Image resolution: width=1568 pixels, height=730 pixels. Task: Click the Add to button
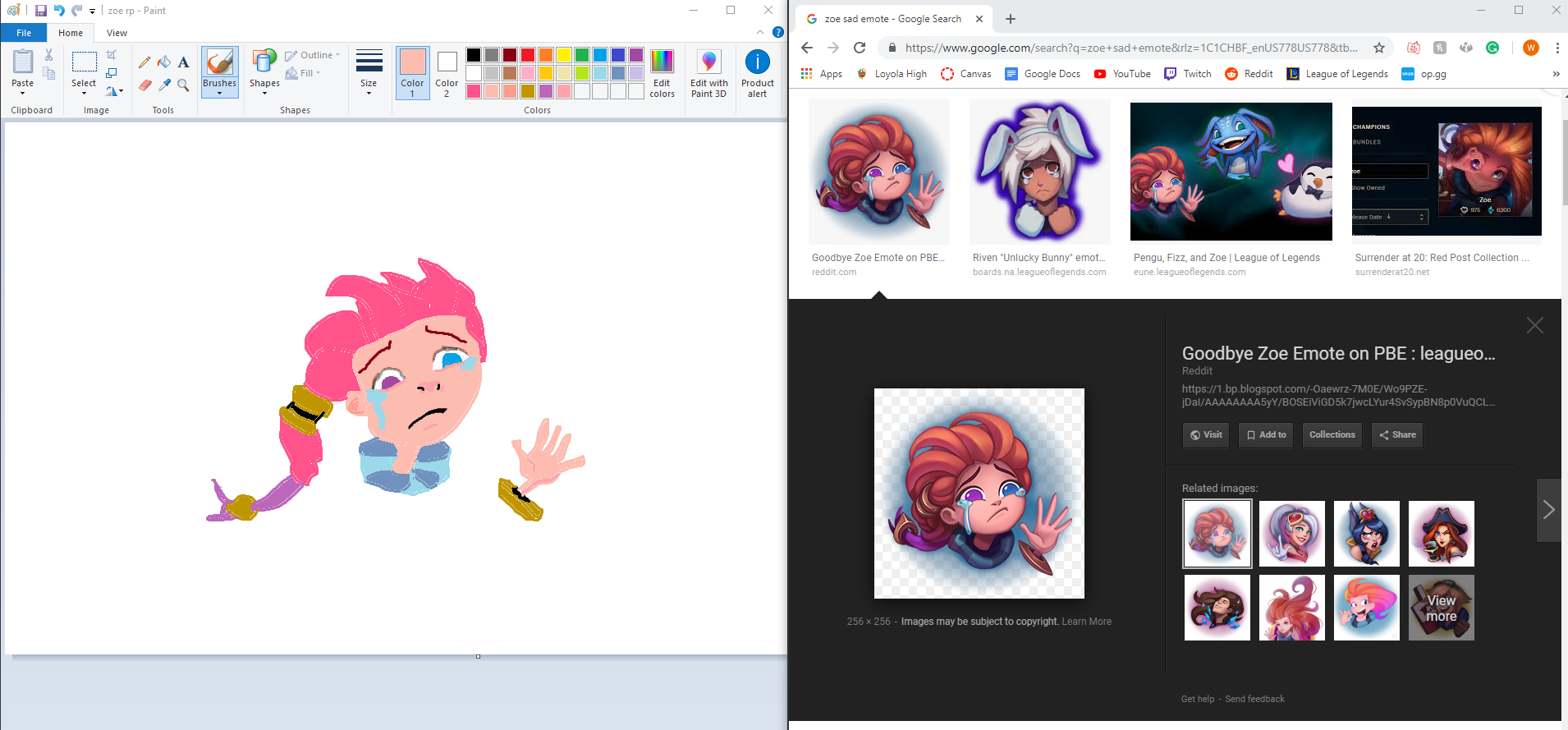pos(1266,435)
